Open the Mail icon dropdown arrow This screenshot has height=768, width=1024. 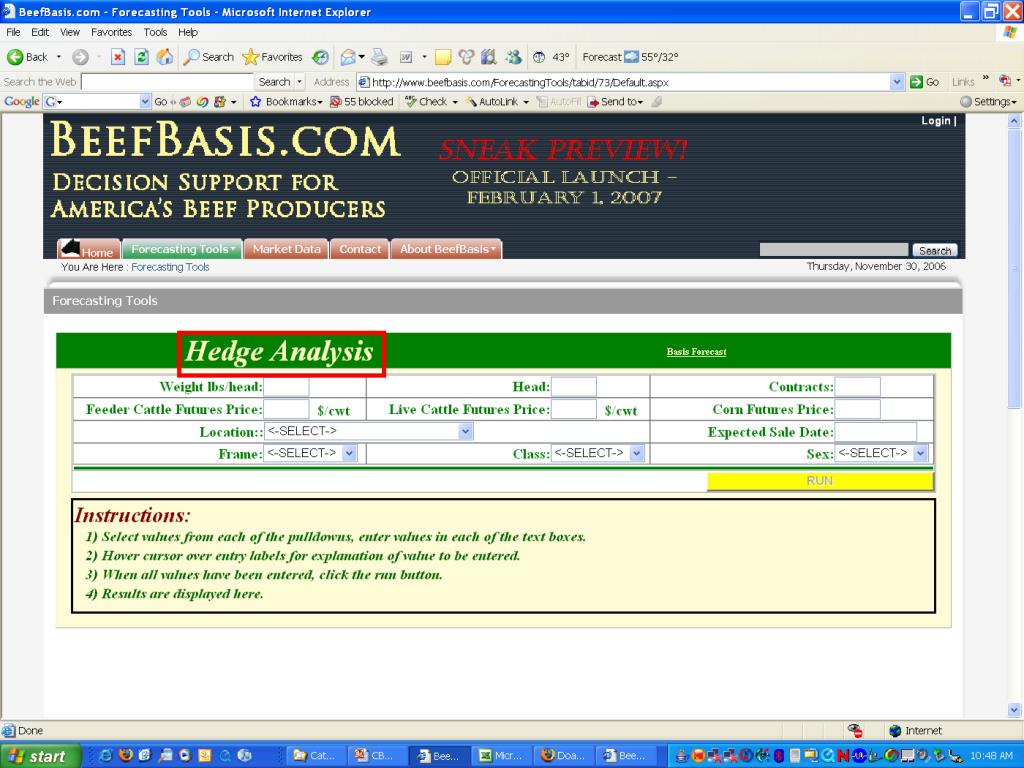coord(361,57)
